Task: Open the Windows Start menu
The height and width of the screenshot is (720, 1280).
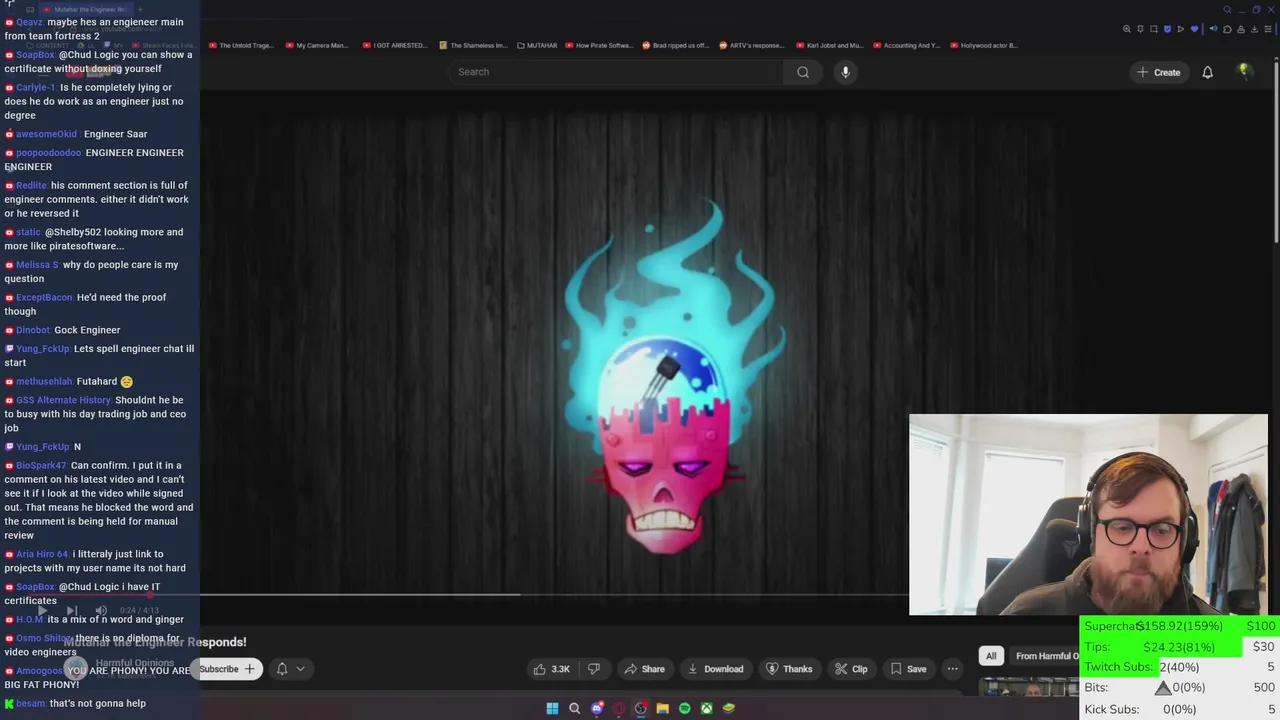Action: click(x=552, y=708)
